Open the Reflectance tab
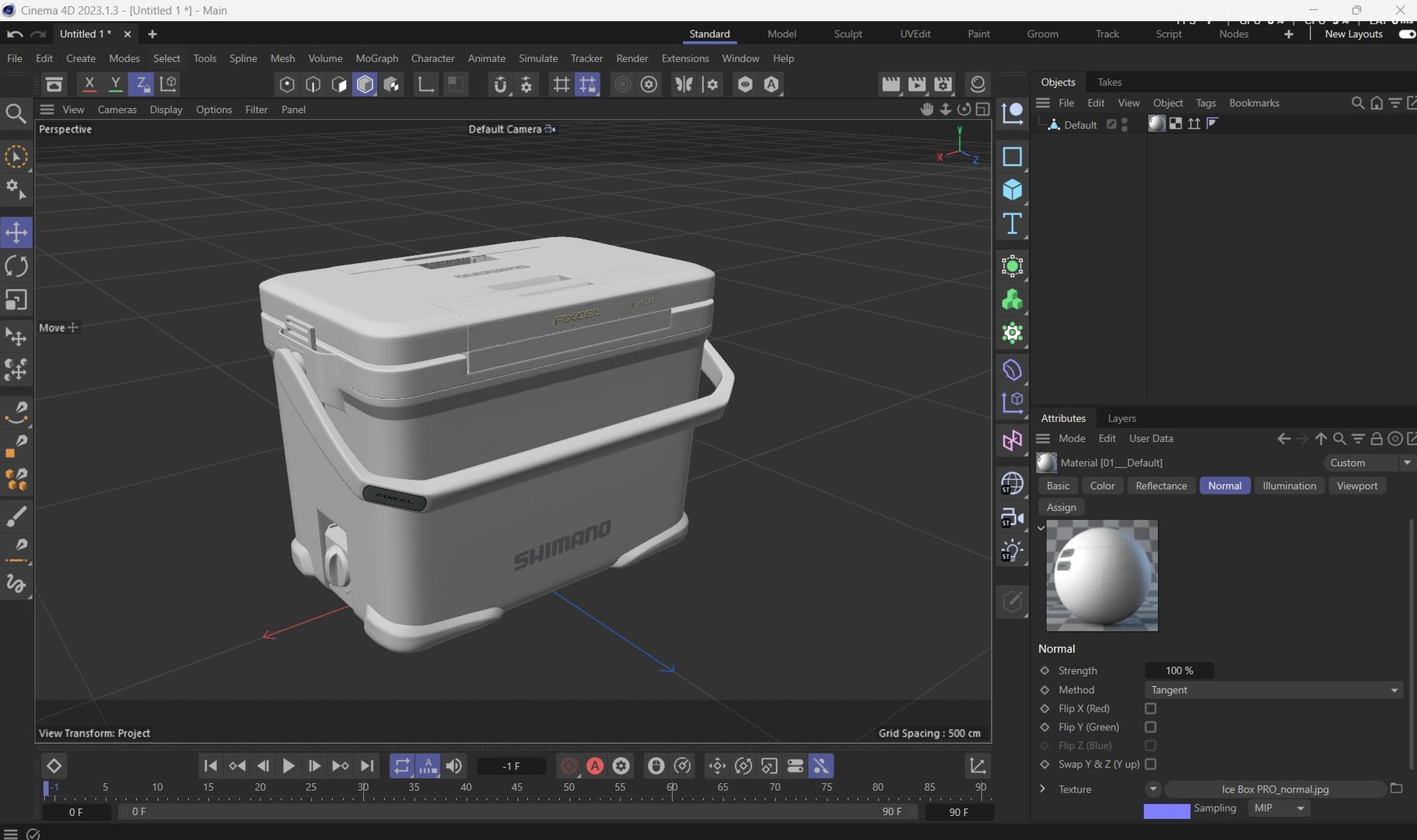1417x840 pixels. pyautogui.click(x=1161, y=485)
